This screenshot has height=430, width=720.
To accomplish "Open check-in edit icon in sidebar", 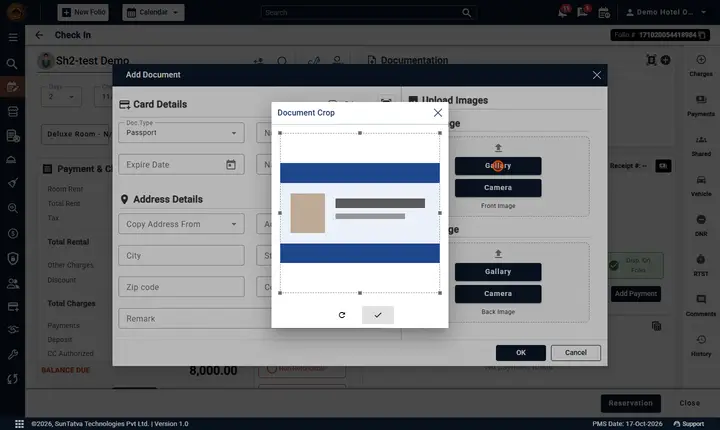I will point(13,87).
